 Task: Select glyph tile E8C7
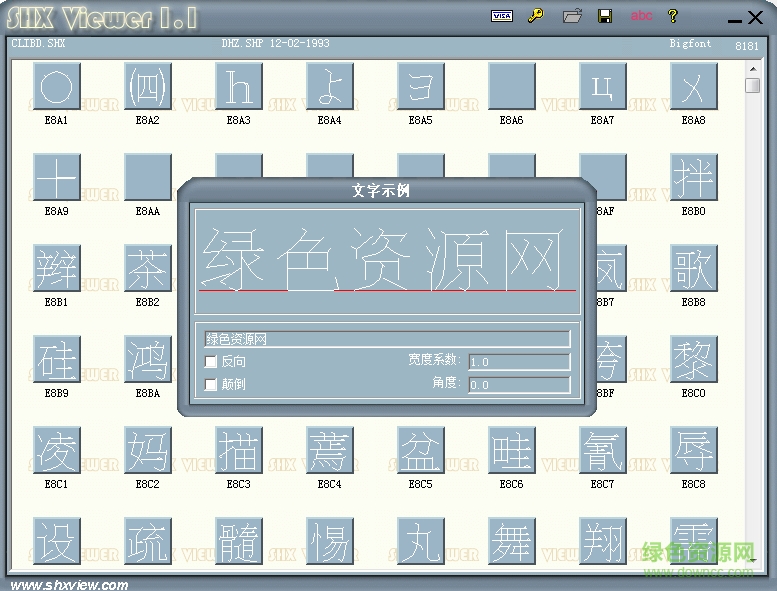[603, 450]
